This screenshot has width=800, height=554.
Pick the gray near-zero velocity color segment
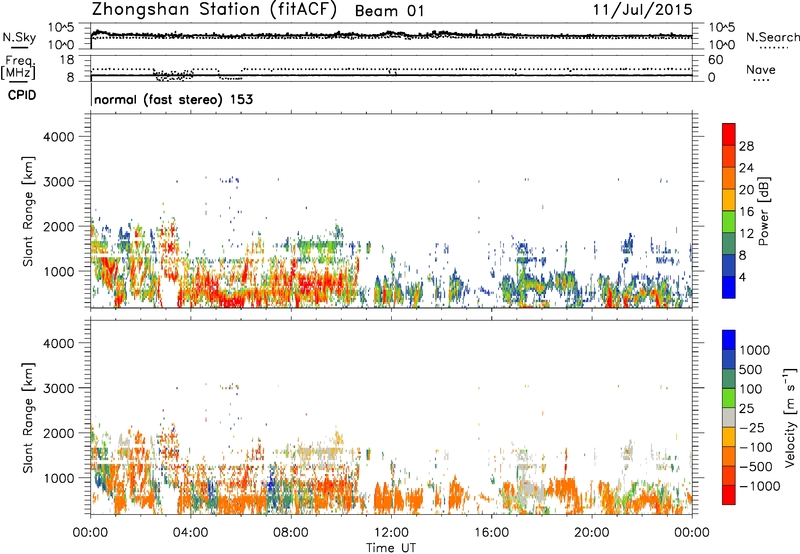(729, 417)
